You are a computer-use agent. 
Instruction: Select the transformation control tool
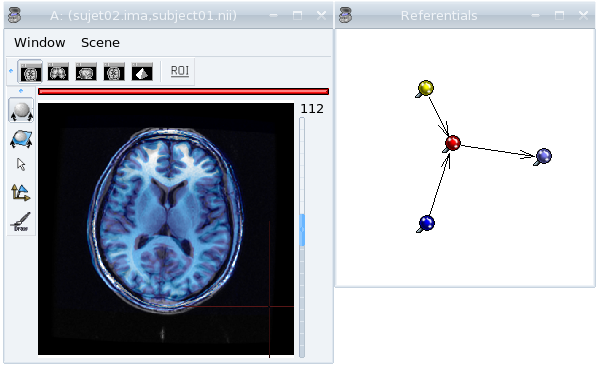[21, 193]
